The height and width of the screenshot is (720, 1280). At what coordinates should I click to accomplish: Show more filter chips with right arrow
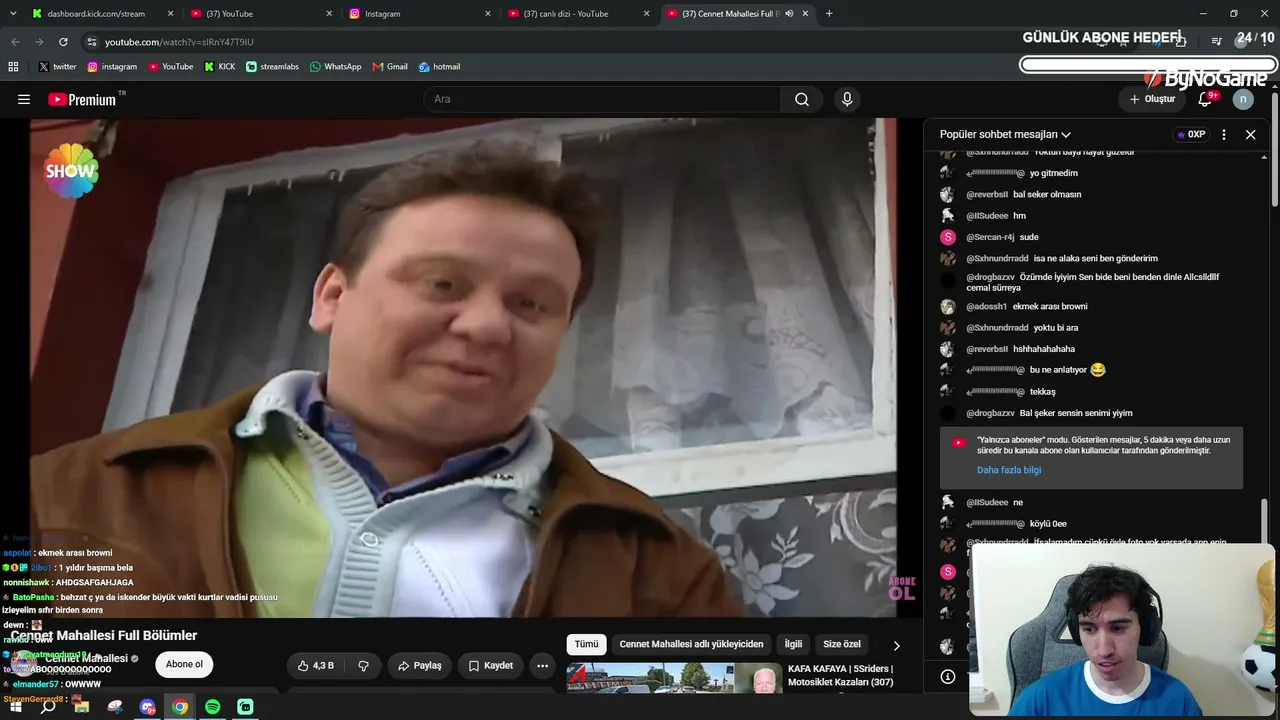pyautogui.click(x=896, y=645)
